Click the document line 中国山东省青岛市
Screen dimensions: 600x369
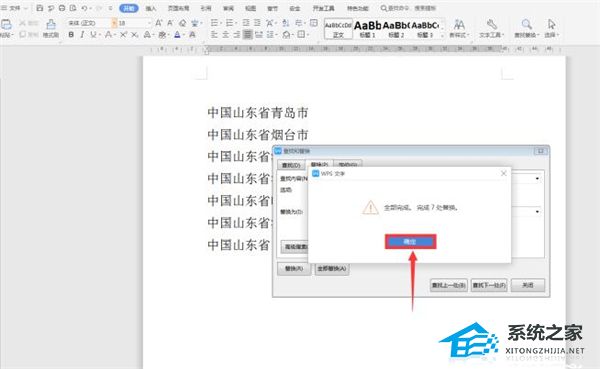pos(258,113)
